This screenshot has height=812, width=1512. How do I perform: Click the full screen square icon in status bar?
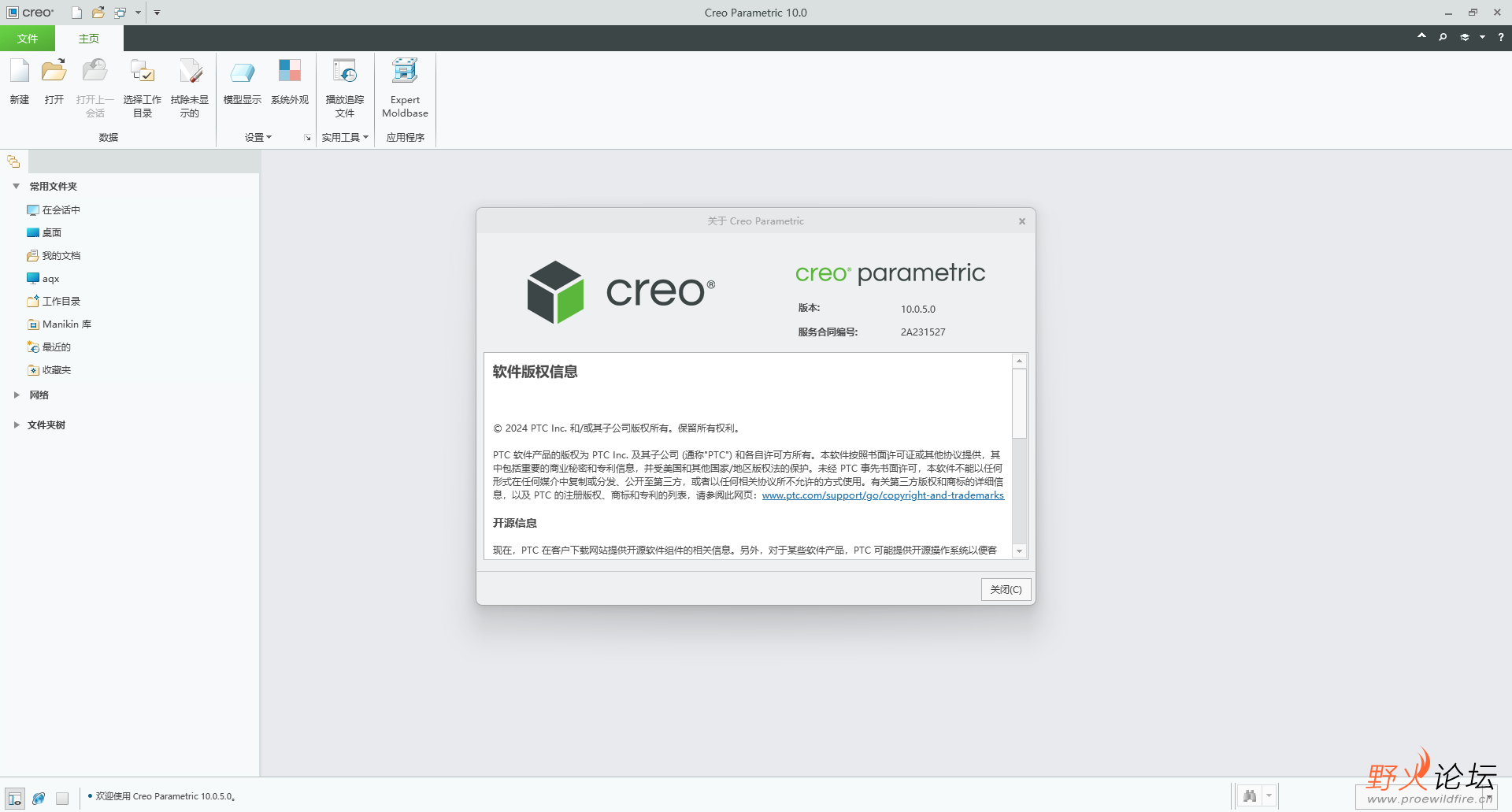(x=62, y=798)
